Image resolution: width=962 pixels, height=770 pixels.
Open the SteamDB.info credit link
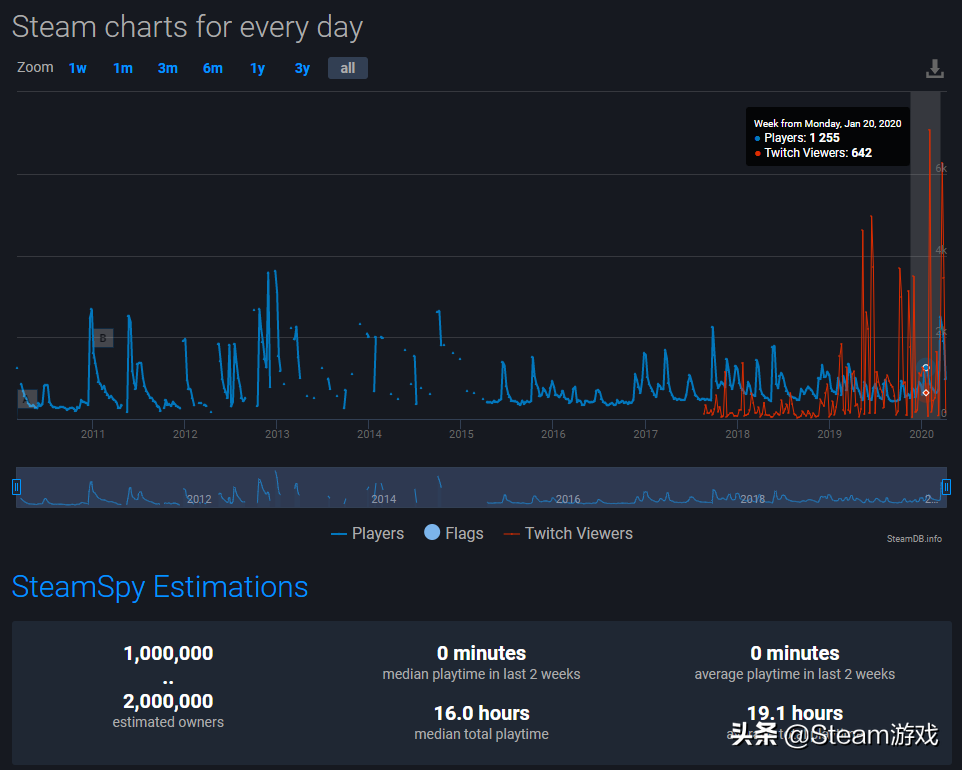click(x=914, y=539)
